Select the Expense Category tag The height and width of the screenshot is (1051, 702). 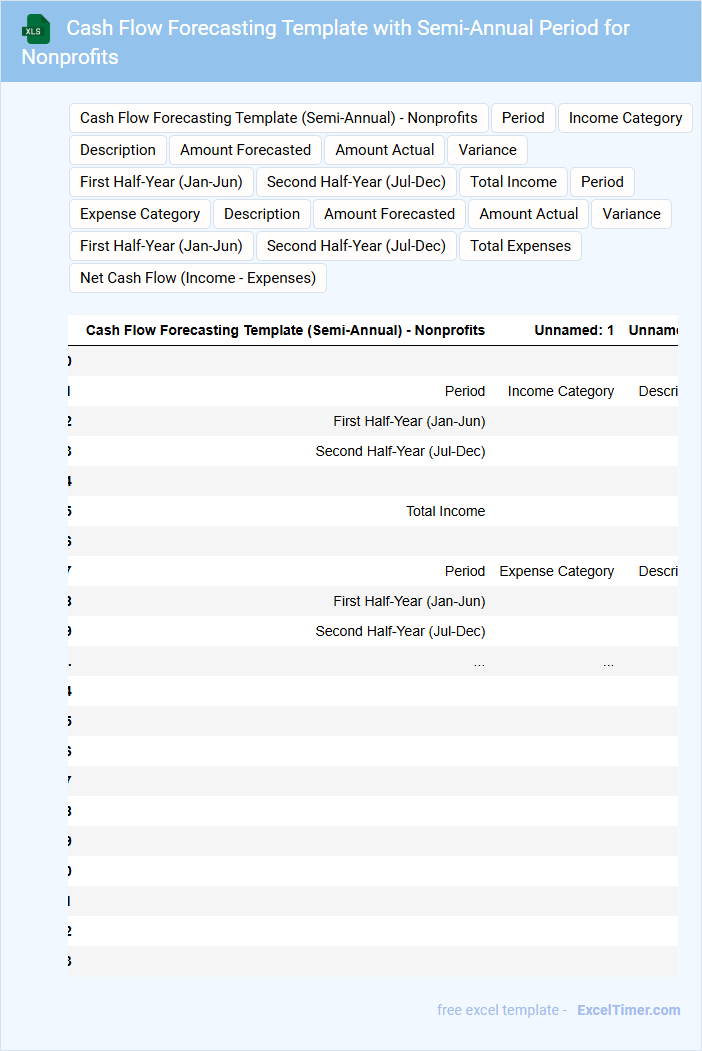pos(139,214)
